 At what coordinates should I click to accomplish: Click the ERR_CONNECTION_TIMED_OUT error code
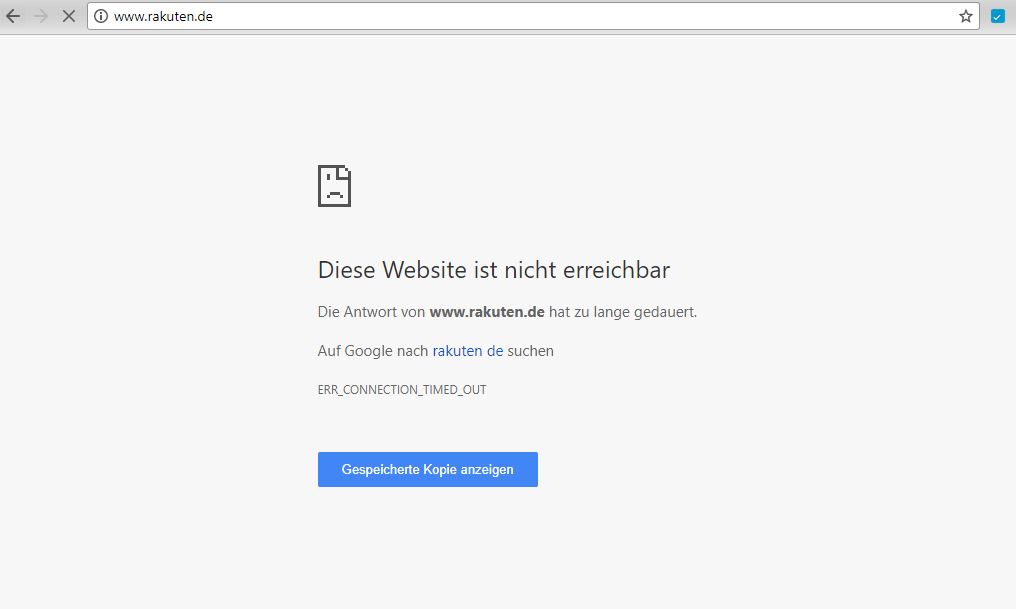[402, 389]
